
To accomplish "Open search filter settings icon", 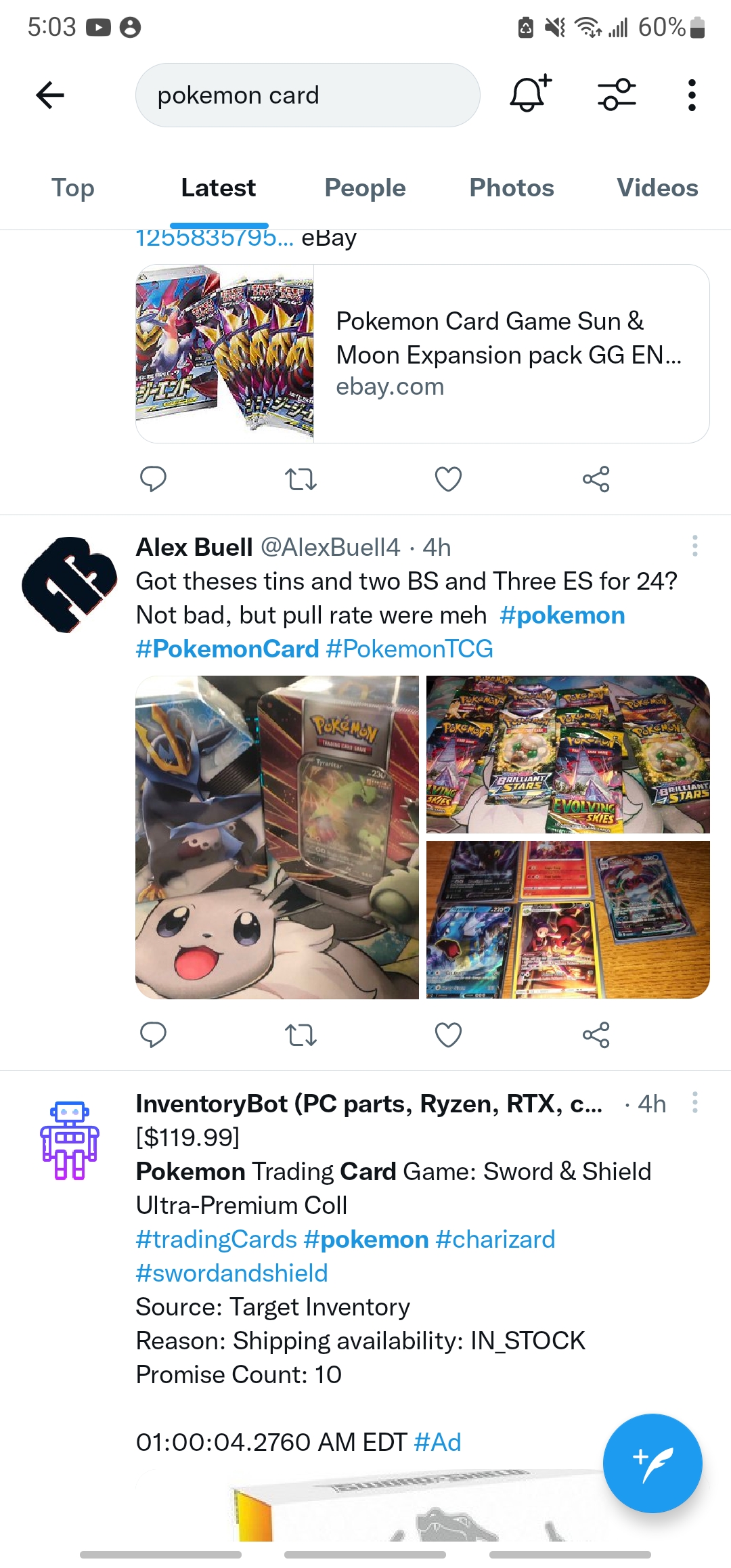I will [617, 94].
